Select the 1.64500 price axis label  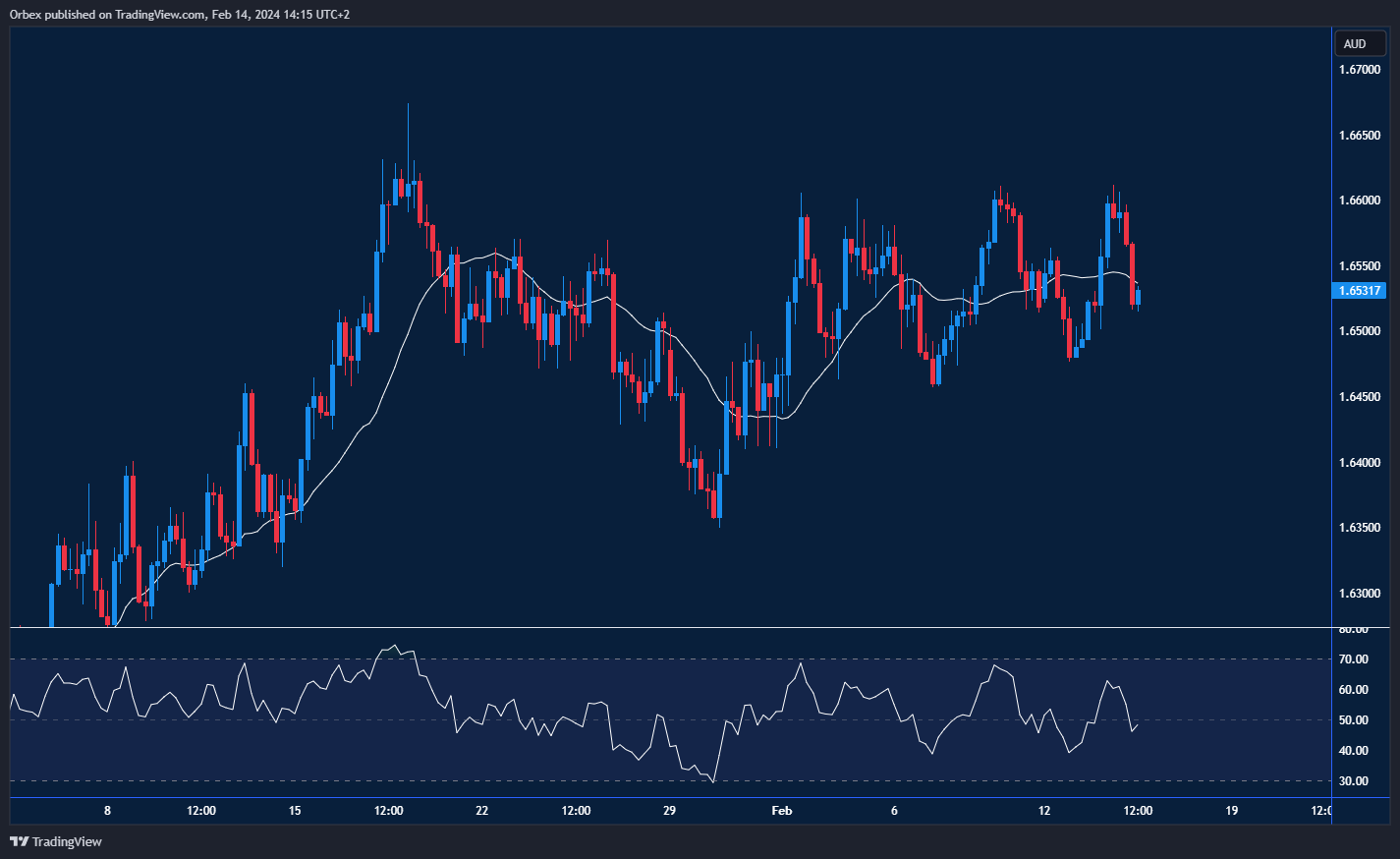(x=1360, y=397)
